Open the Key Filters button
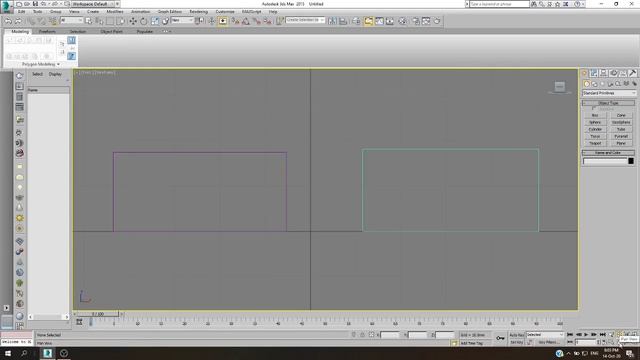This screenshot has height=360, width=640. click(548, 342)
